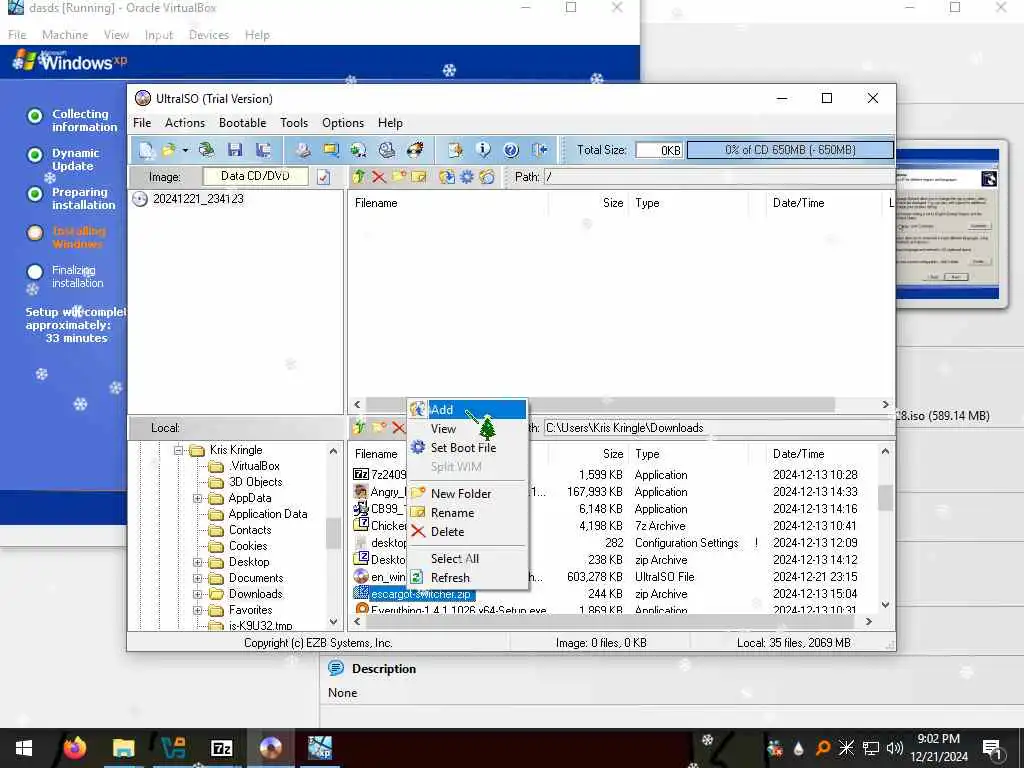The image size is (1024, 768).
Task: Click the Convert image toolbar icon
Action: (x=359, y=150)
